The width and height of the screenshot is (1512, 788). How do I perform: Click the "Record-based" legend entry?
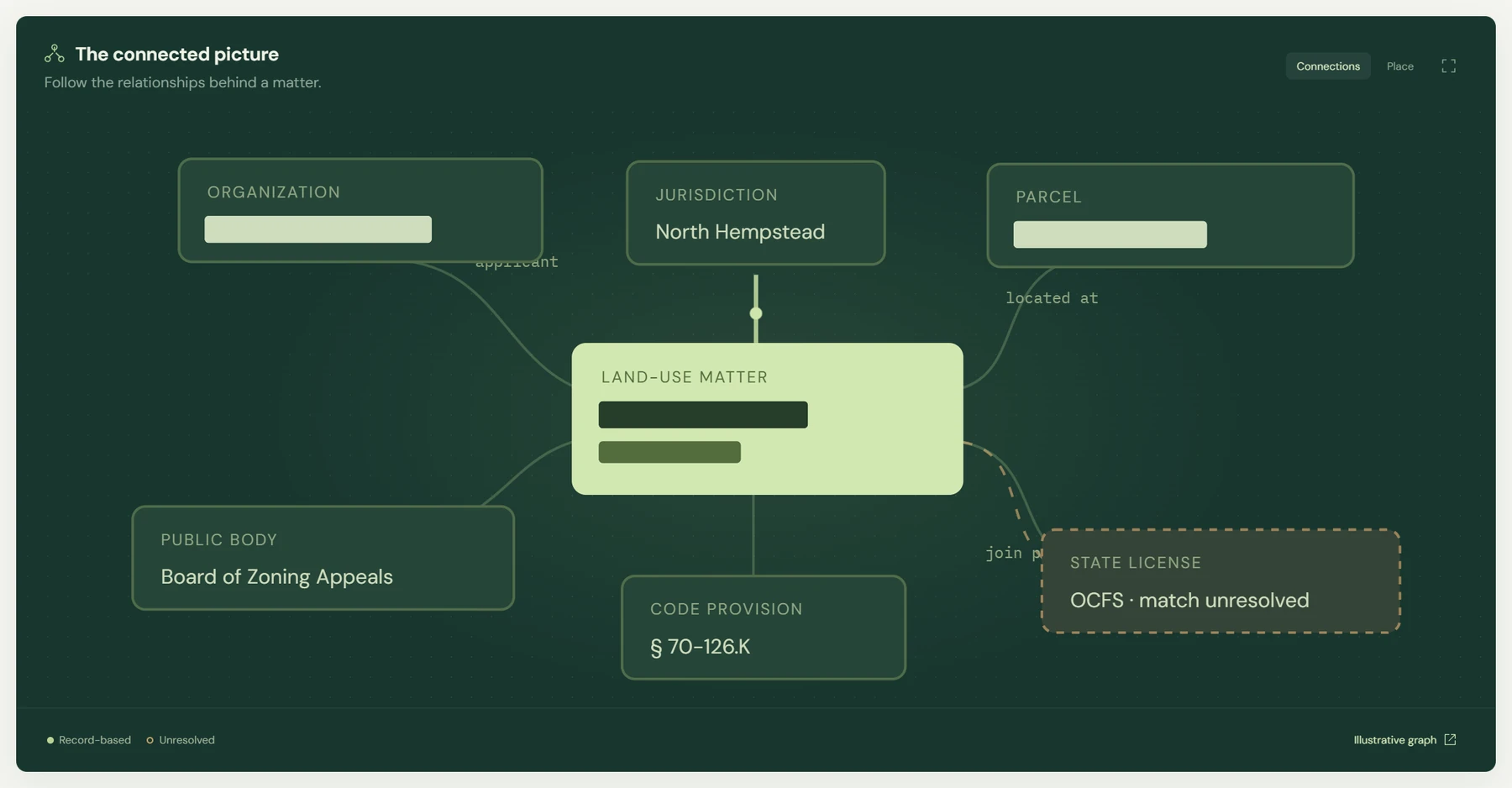(x=88, y=739)
